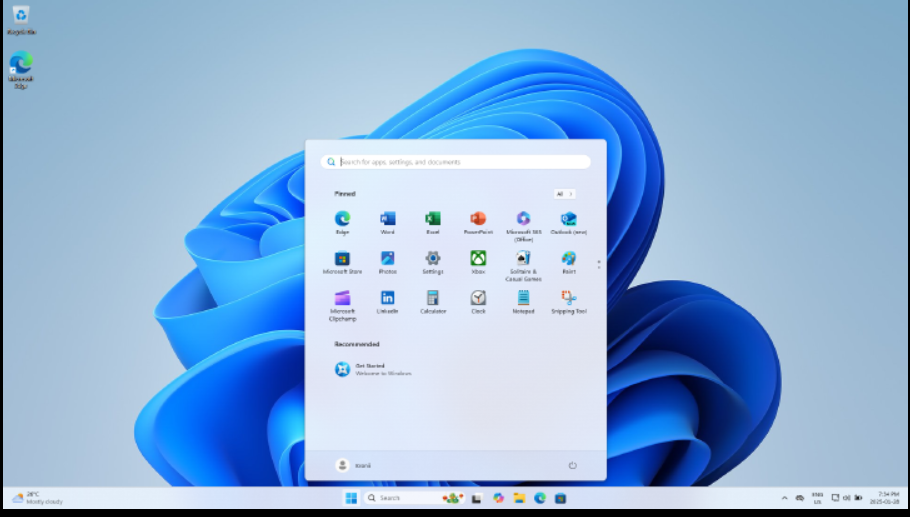Image resolution: width=910 pixels, height=517 pixels.
Task: Show hidden system tray icons chevron
Action: (785, 498)
